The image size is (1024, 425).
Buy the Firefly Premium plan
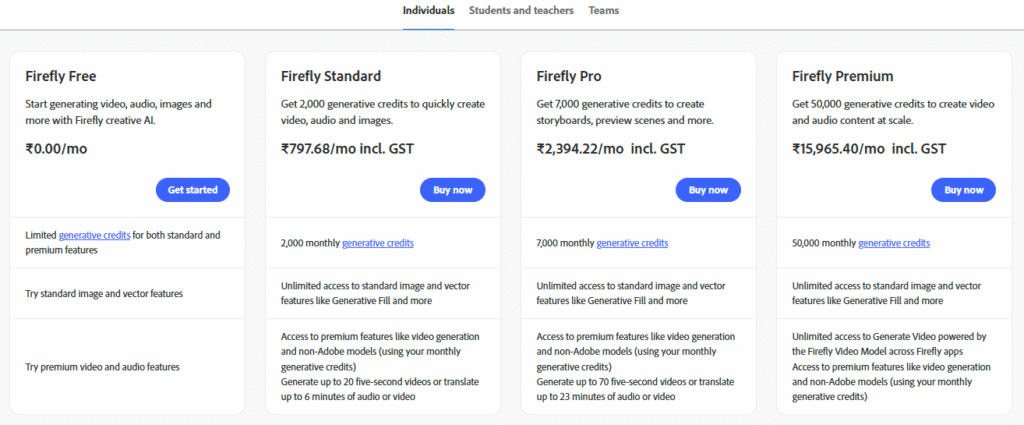click(963, 190)
